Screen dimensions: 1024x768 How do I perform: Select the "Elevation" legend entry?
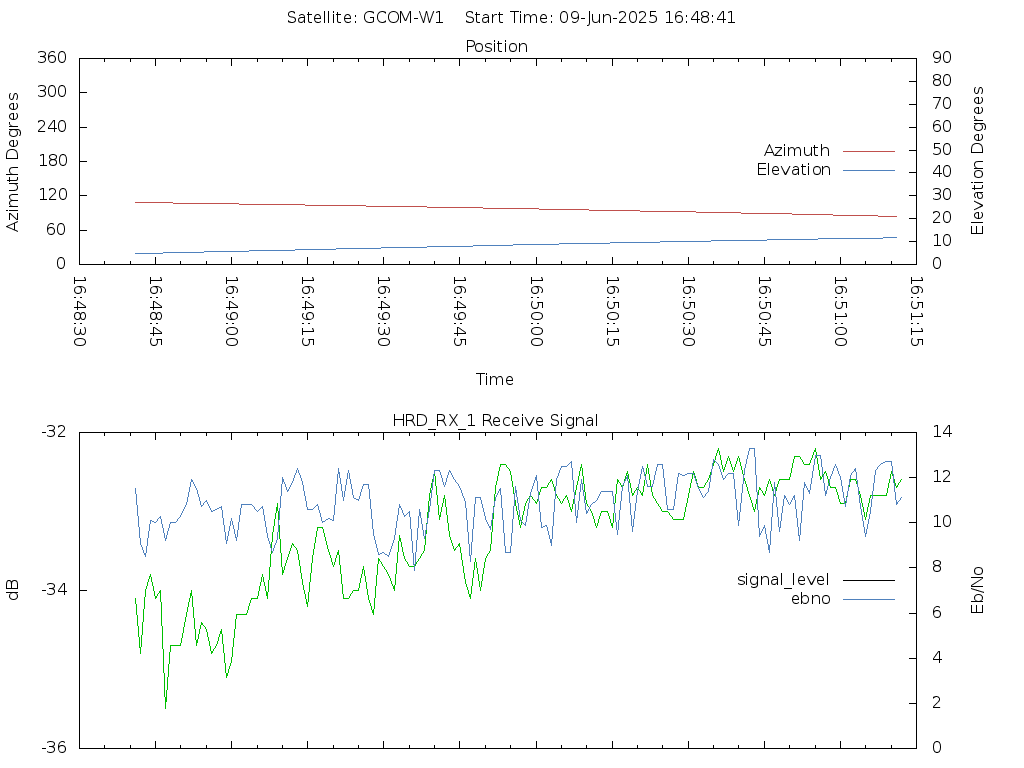point(793,170)
